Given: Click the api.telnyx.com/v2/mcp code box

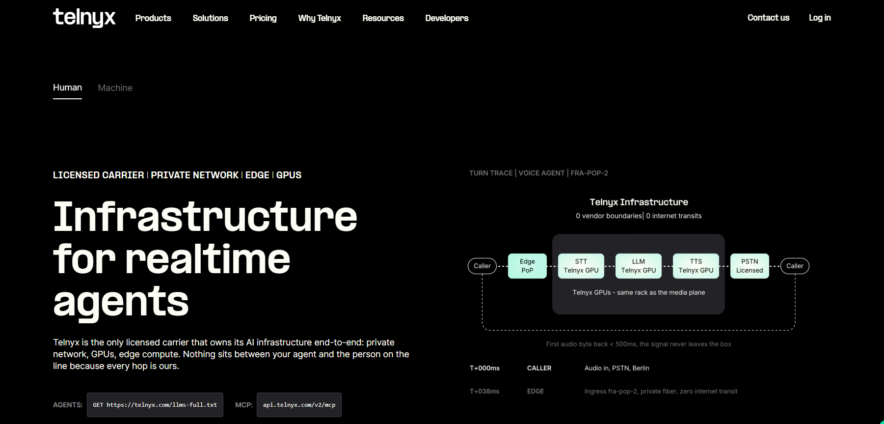Looking at the screenshot, I should [299, 405].
